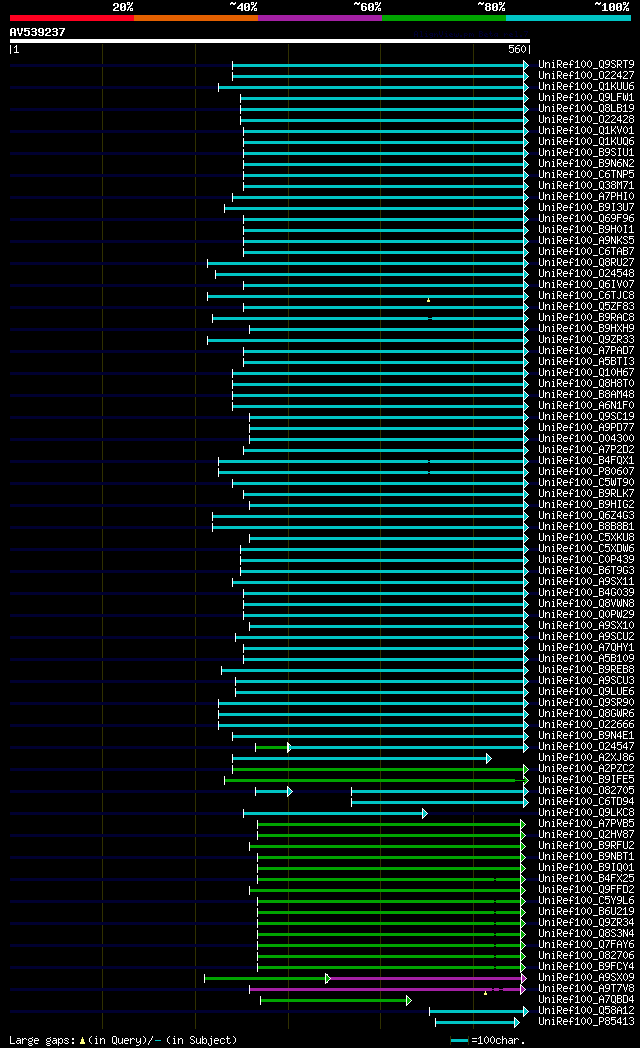Open the UniRef100_Q9SRT9 hit
This screenshot has height=1048, width=640.
[586, 65]
